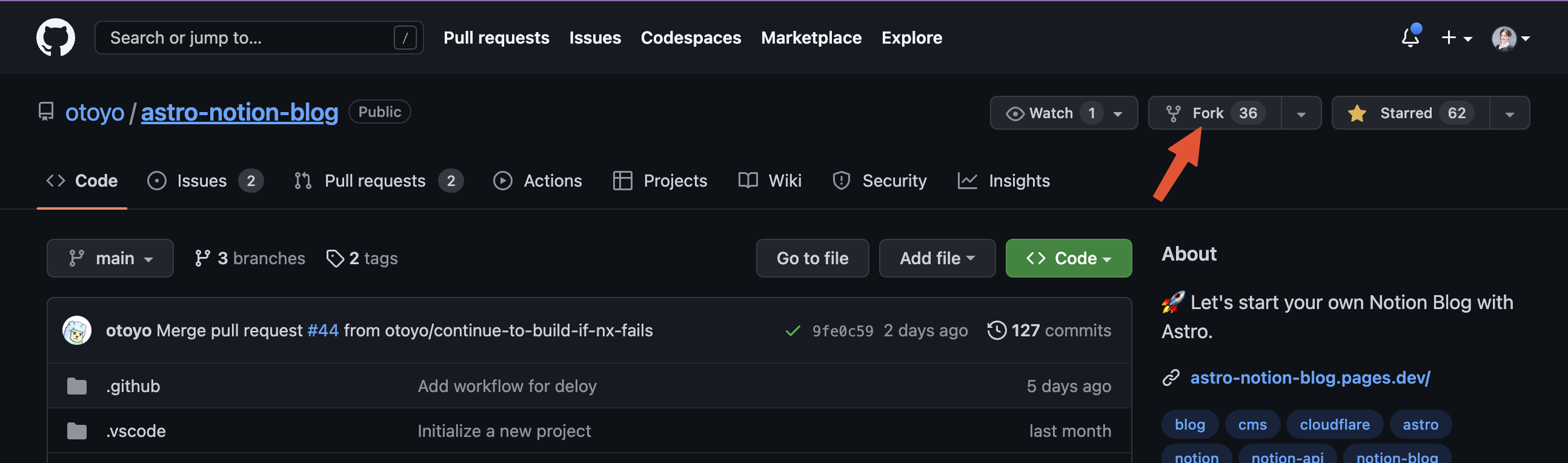Open the user avatar menu
1568x463 pixels.
1510,38
